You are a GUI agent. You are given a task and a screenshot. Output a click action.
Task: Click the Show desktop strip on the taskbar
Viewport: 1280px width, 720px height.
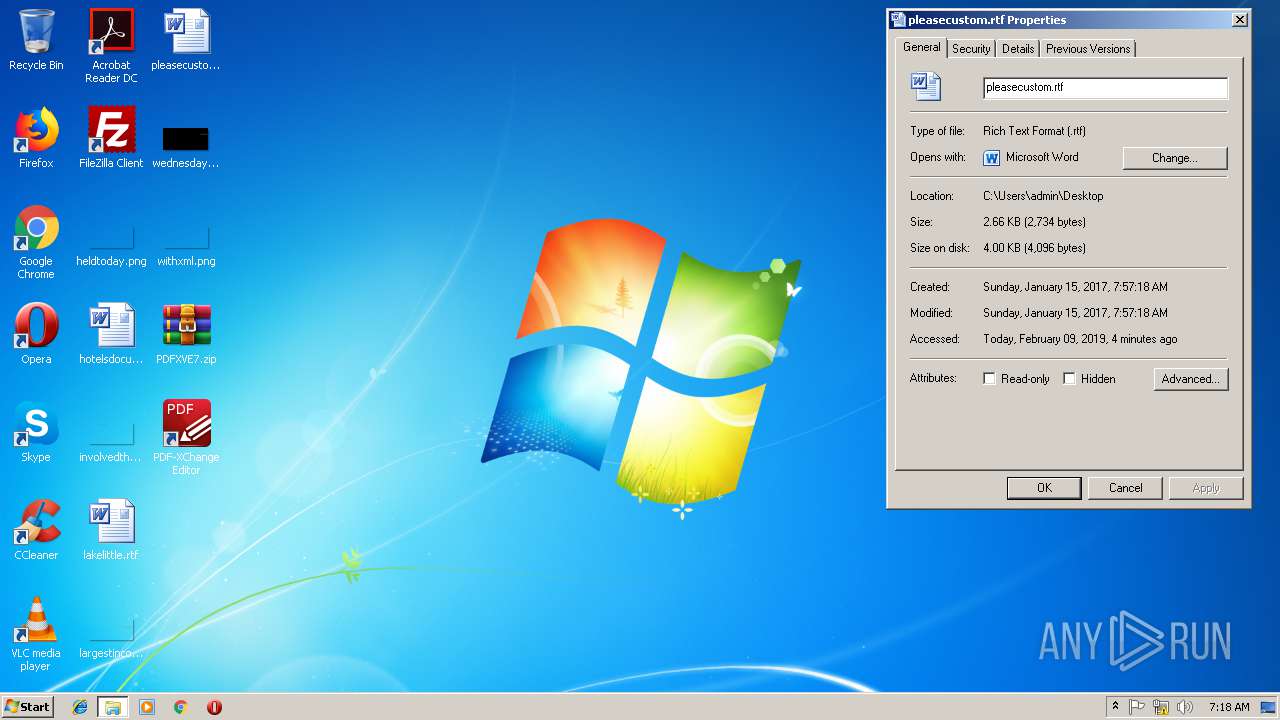[x=1269, y=707]
